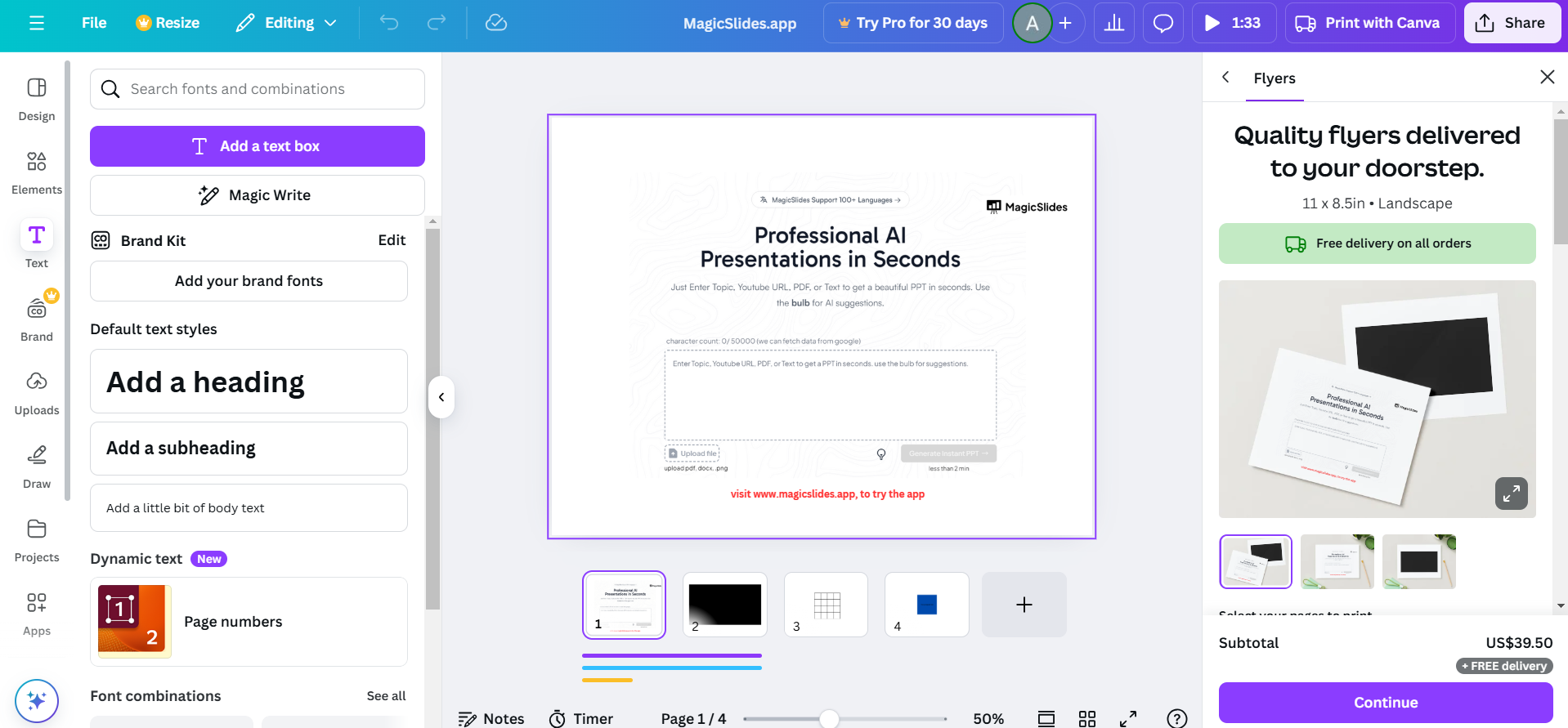Add dynamic Page numbers
Image resolution: width=1568 pixels, height=728 pixels.
[249, 622]
